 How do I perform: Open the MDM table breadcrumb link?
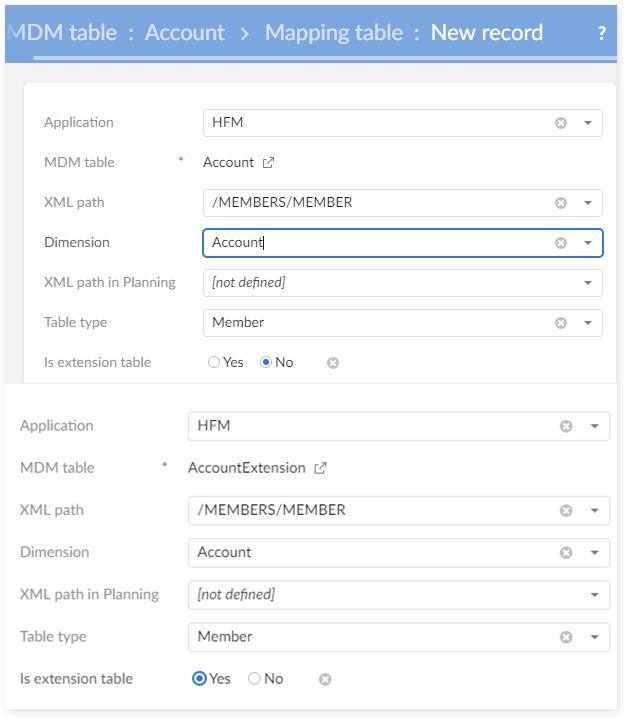click(x=62, y=32)
